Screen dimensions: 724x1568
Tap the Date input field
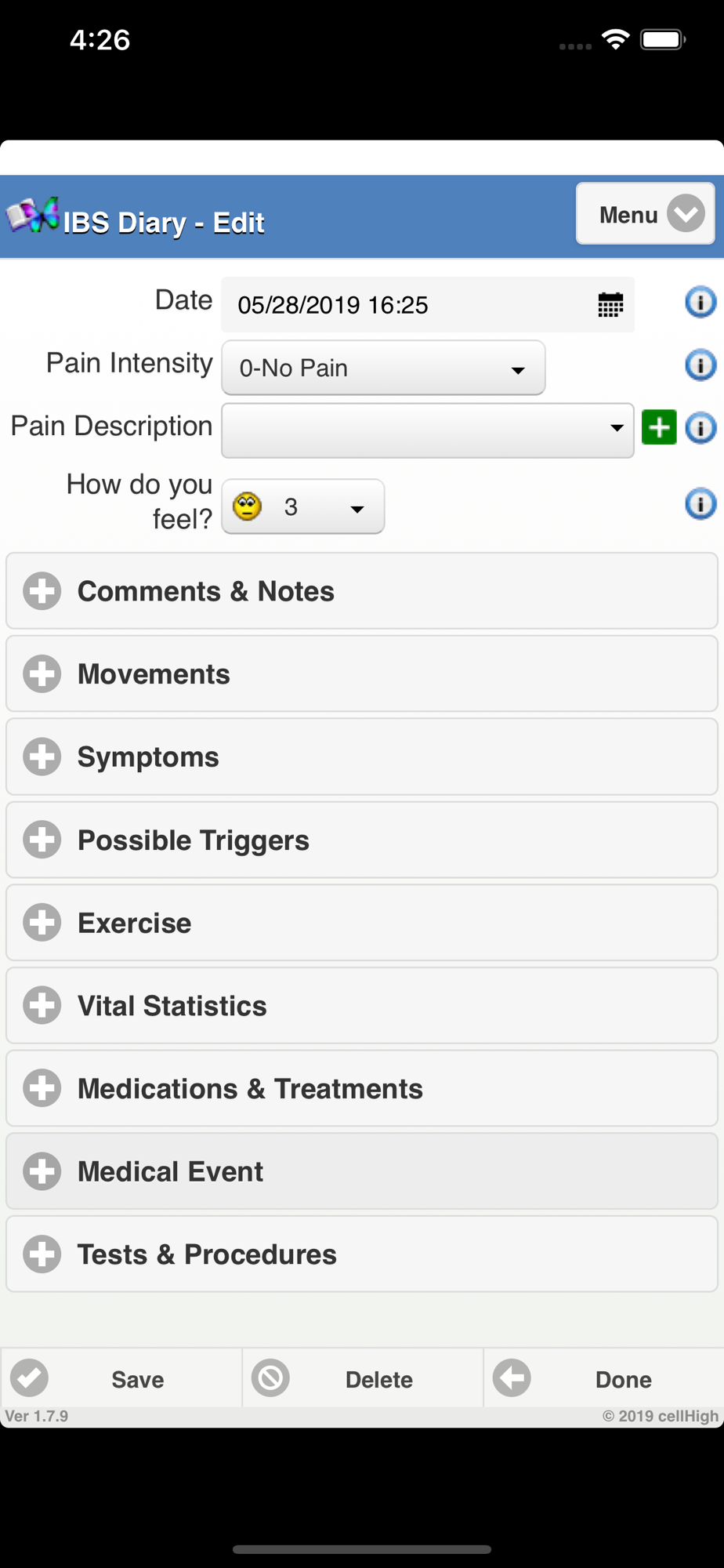tap(407, 304)
